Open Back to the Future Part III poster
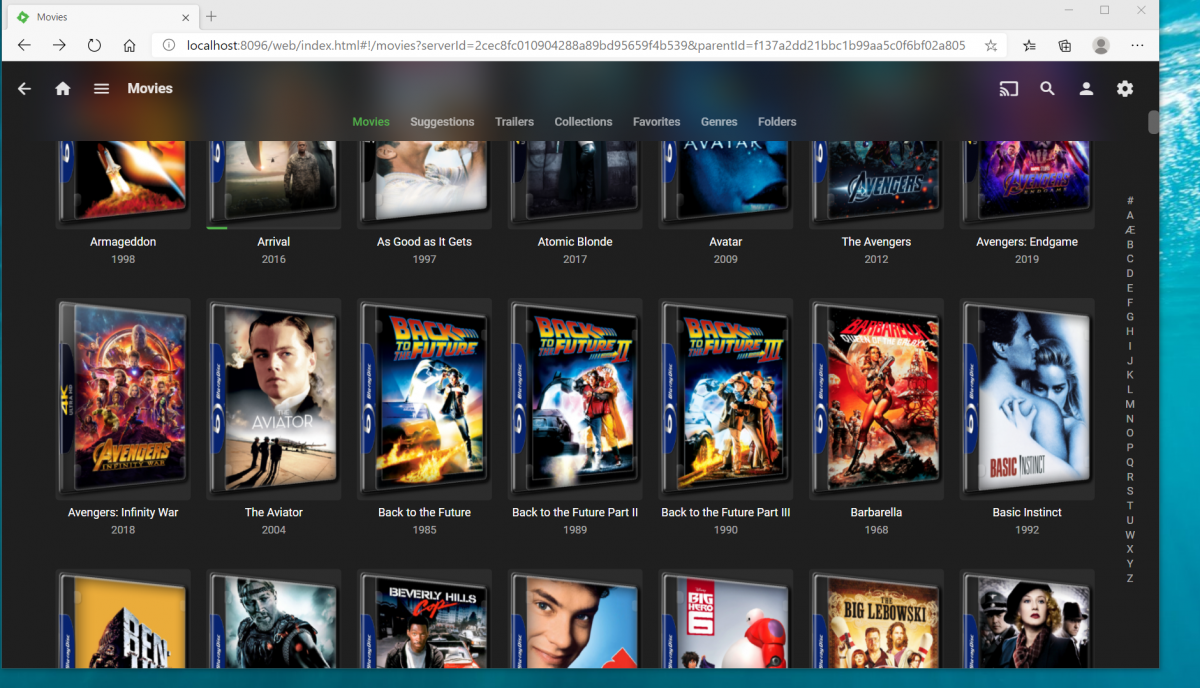The image size is (1200, 688). pos(726,399)
